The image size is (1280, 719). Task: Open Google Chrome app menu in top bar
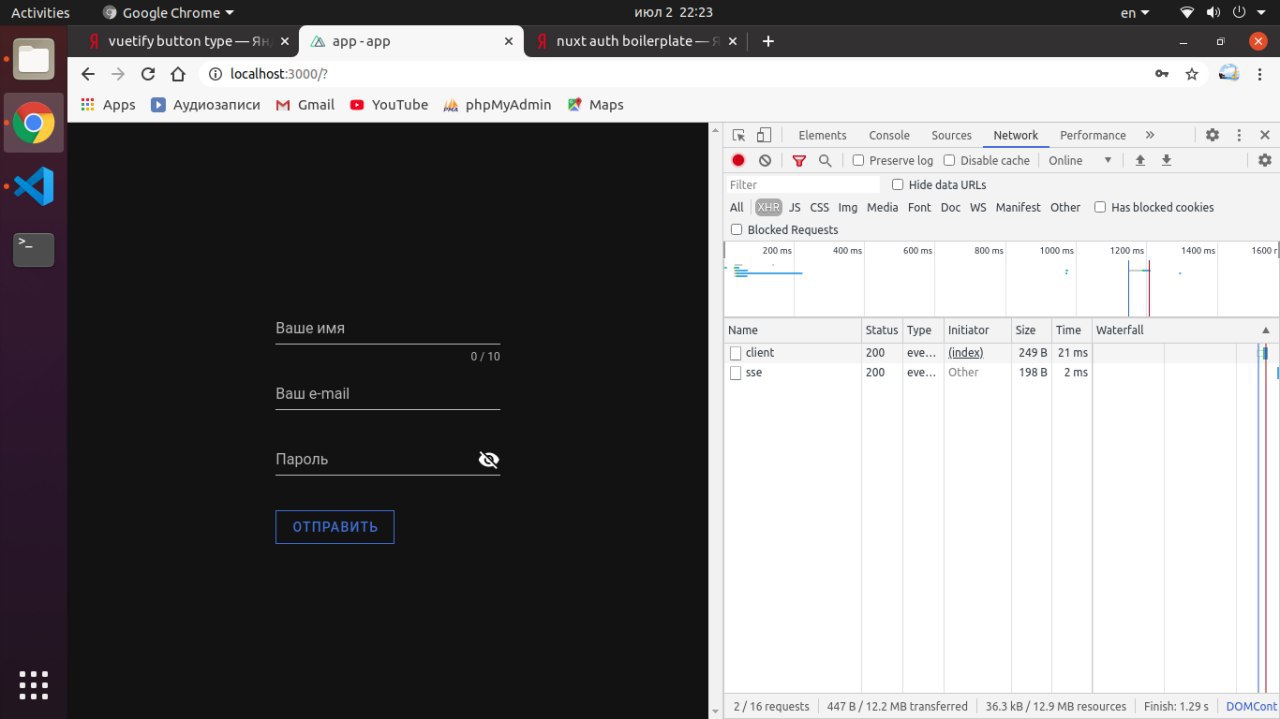tap(169, 13)
